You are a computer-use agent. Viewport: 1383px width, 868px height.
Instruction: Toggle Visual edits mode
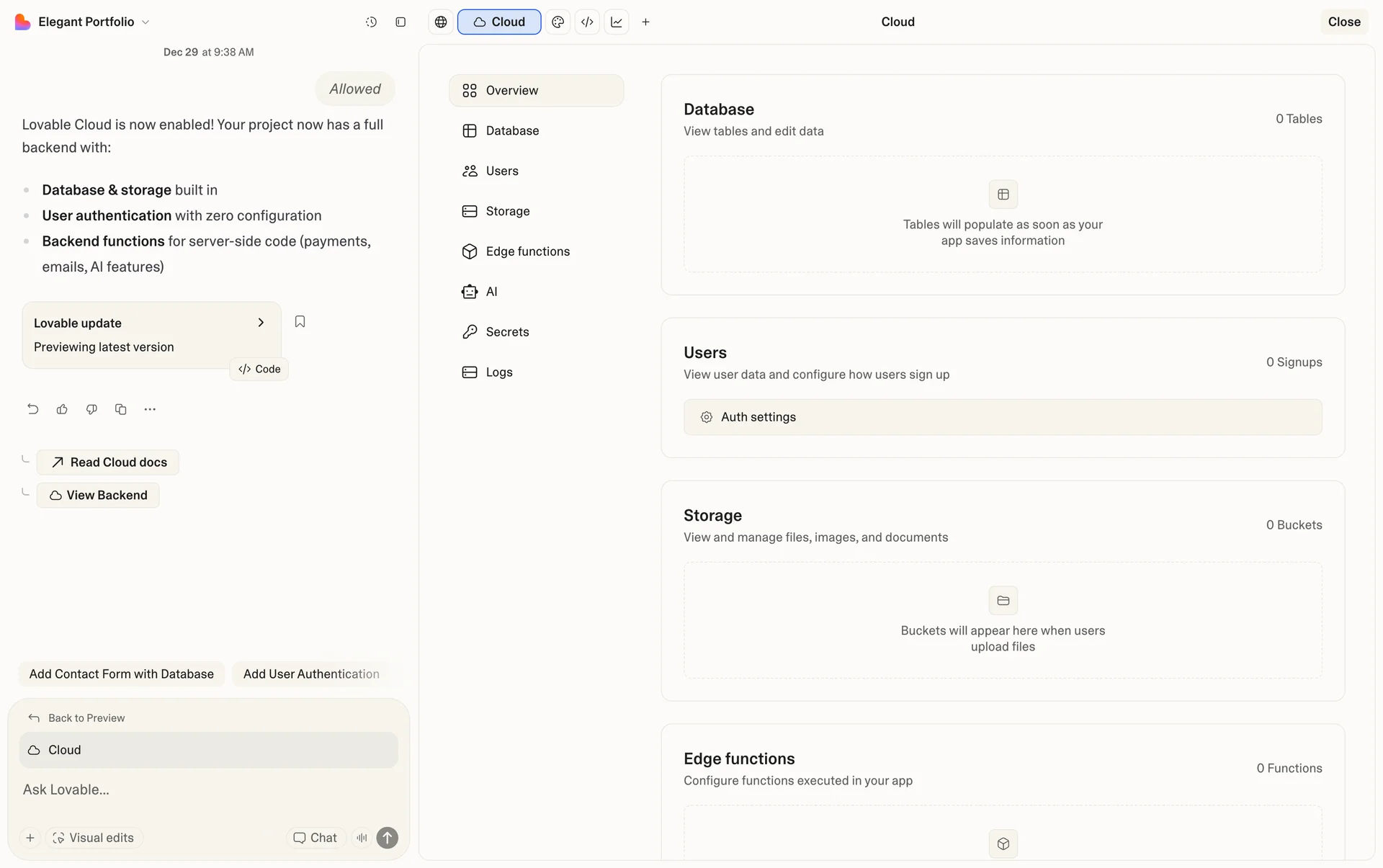94,838
